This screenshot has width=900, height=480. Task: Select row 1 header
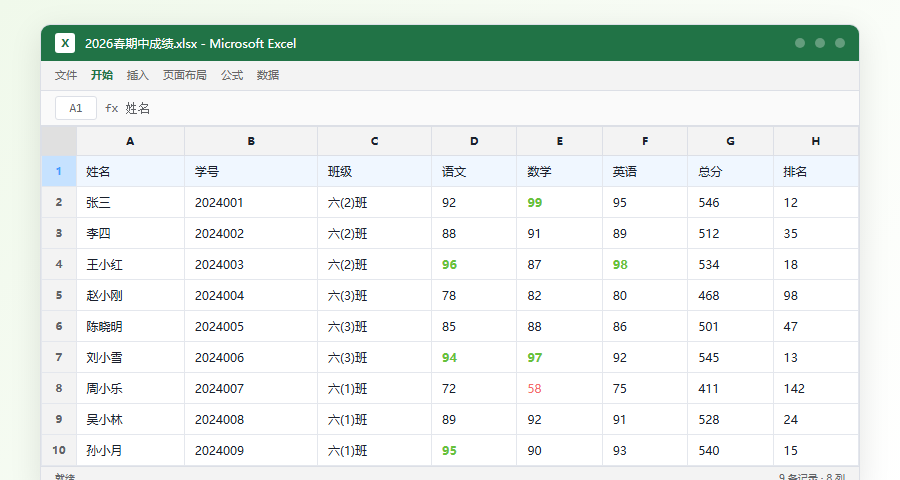(59, 171)
